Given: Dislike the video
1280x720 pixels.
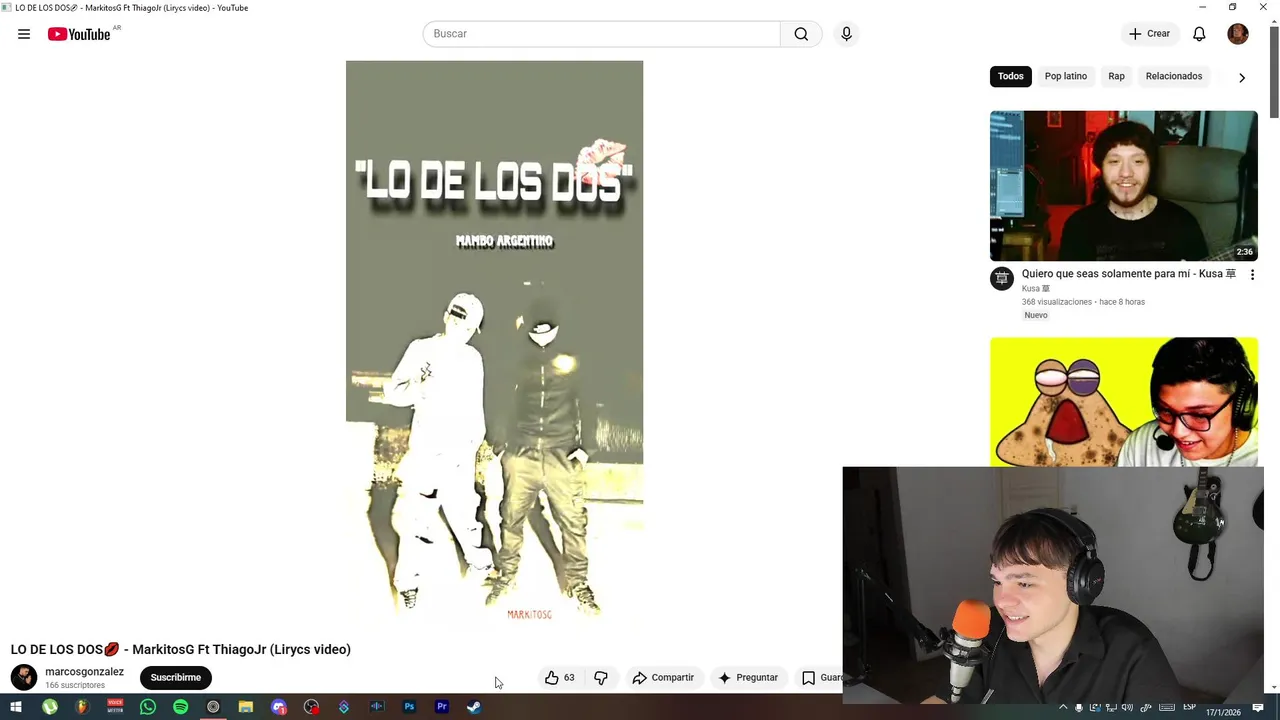Looking at the screenshot, I should tap(601, 677).
